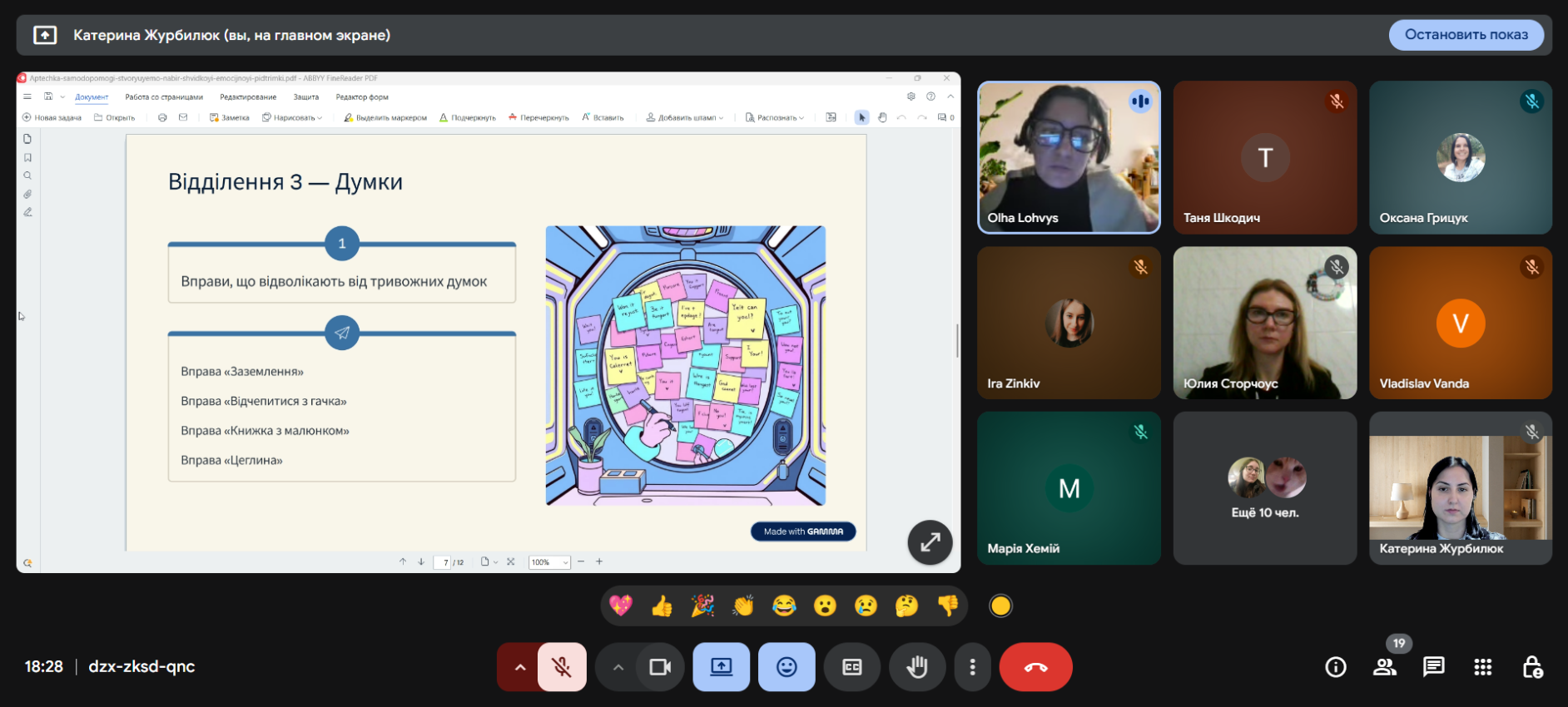Screen dimensions: 1568x707
Task: Expand video settings chevron beside camera
Action: pos(618,667)
